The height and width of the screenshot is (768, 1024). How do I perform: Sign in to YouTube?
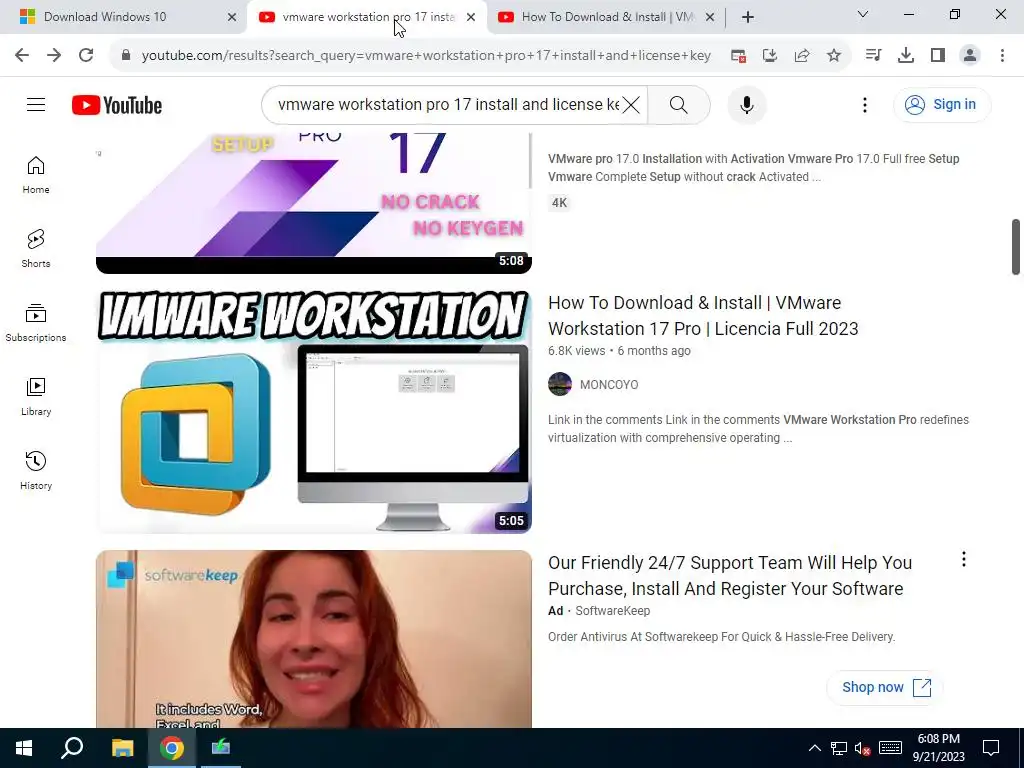tap(942, 104)
